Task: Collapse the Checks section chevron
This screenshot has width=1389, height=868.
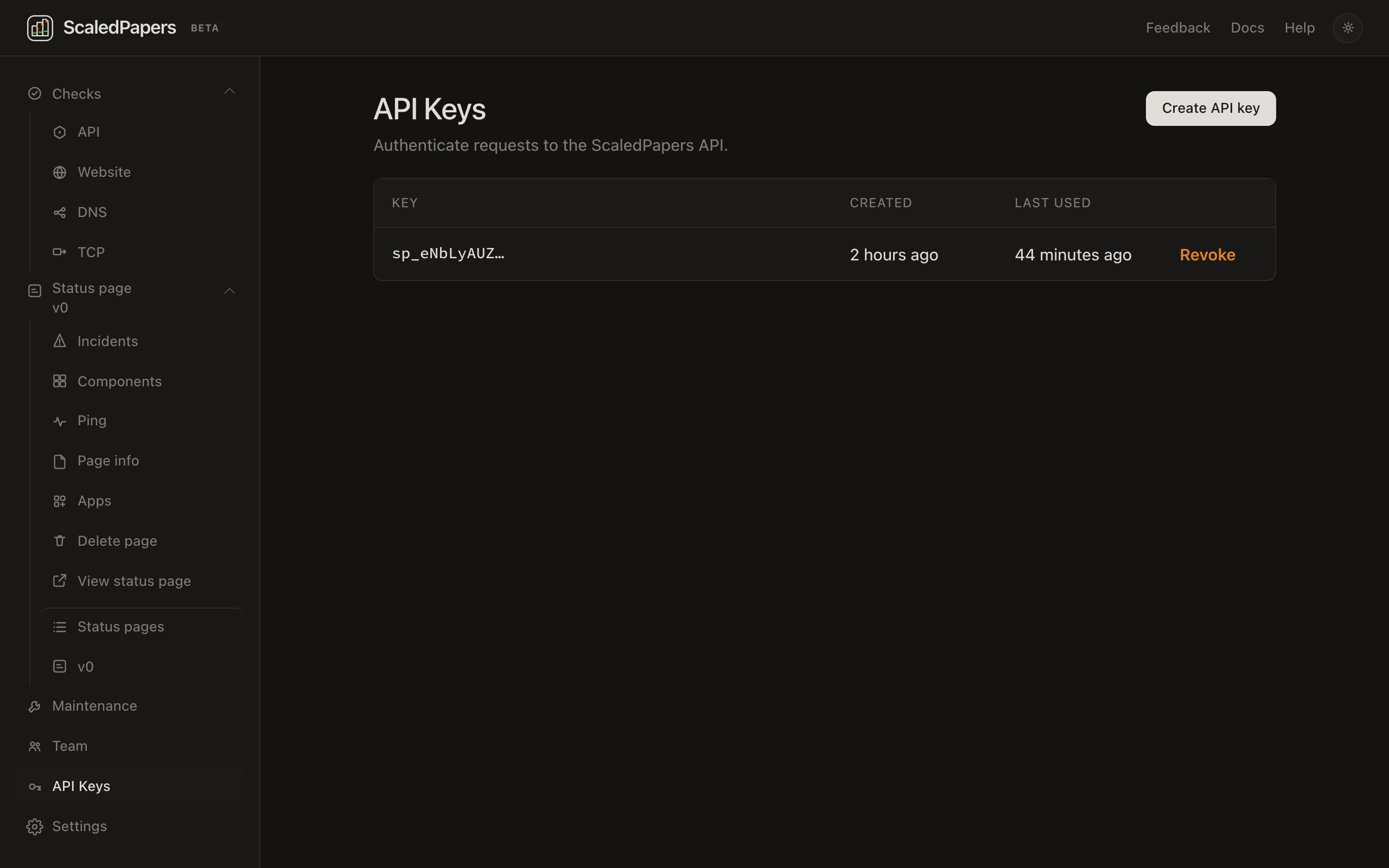Action: 230,91
